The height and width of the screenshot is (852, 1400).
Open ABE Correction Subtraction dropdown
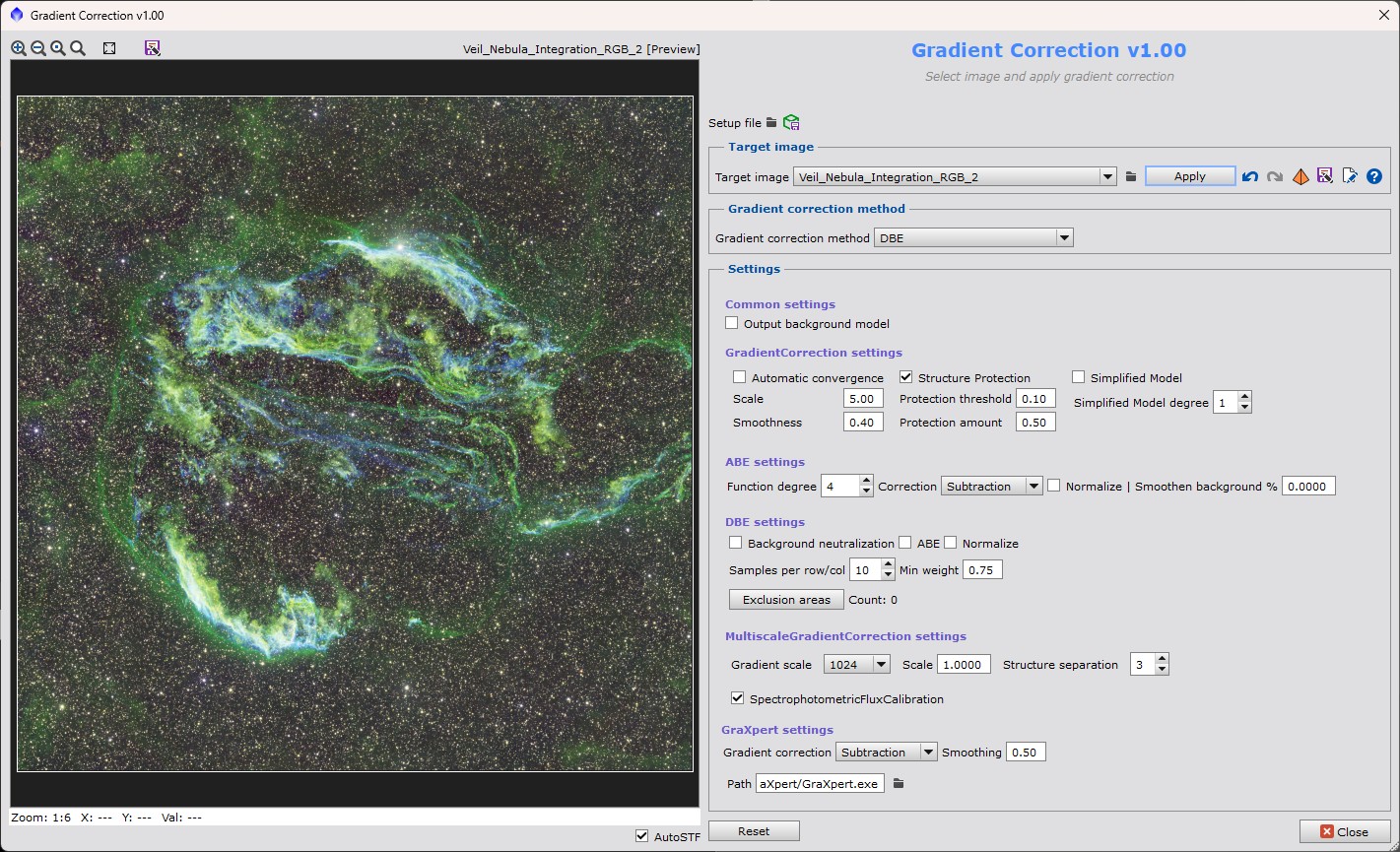(x=991, y=486)
